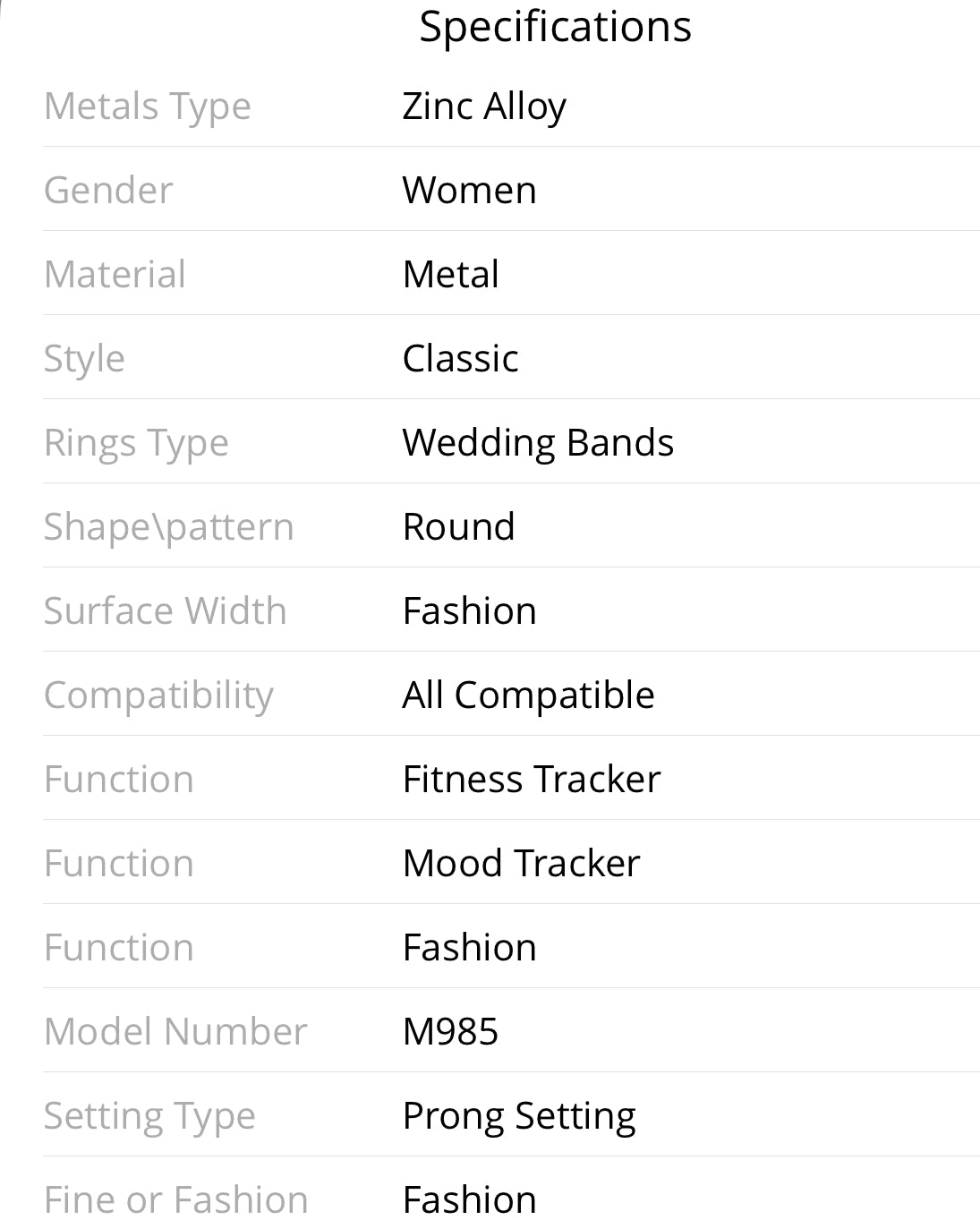
Task: Click the Setting Type label
Action: [x=149, y=1117]
